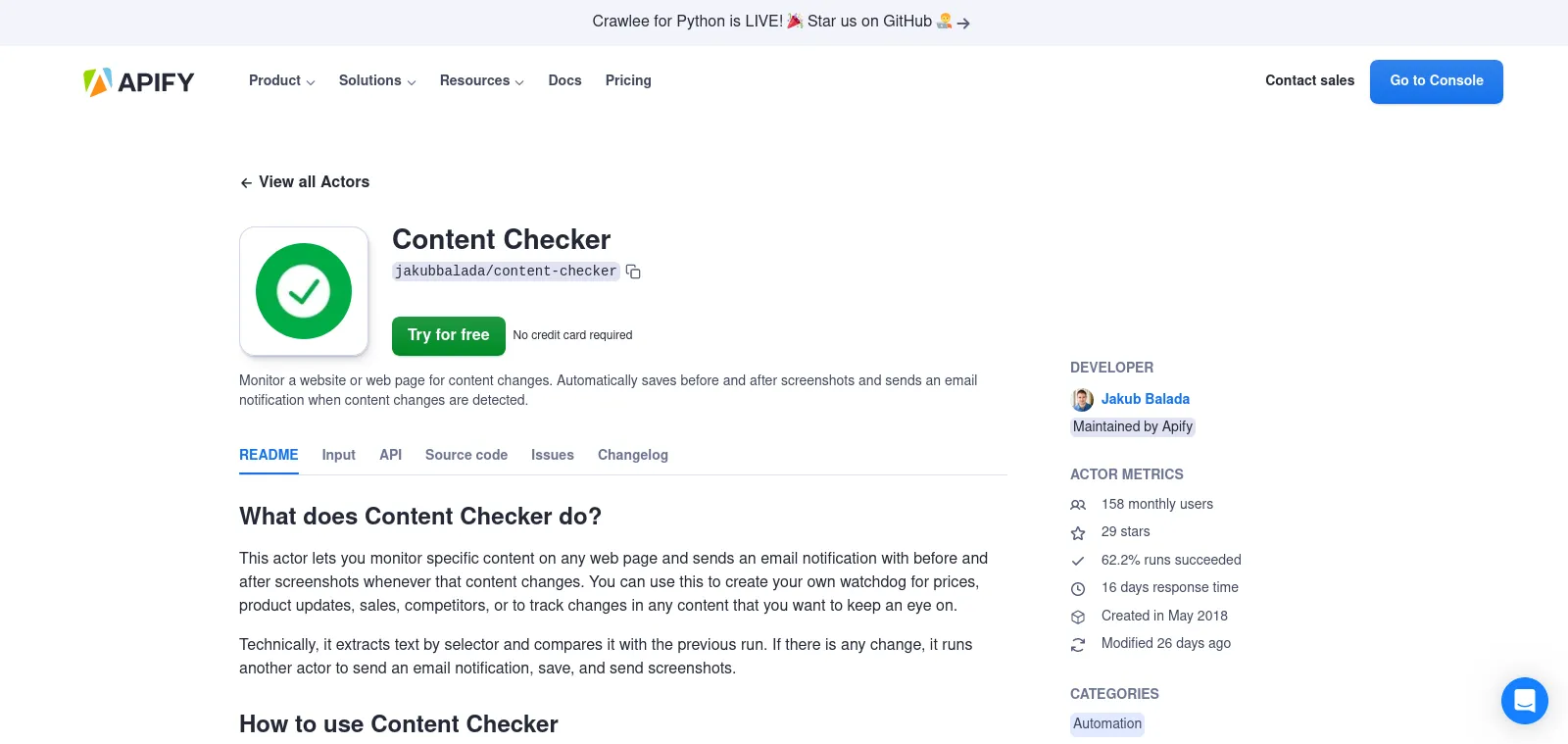Click the checkmark icon by runs succeeded

[x=1078, y=561]
